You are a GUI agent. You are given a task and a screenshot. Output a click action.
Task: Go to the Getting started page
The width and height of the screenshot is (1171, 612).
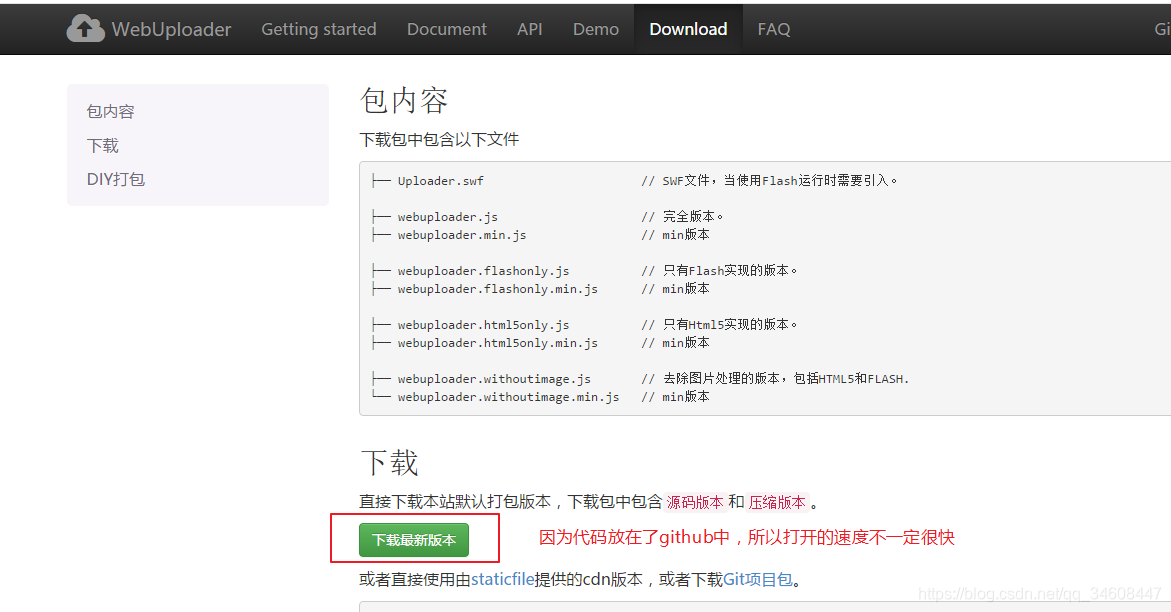[x=319, y=29]
